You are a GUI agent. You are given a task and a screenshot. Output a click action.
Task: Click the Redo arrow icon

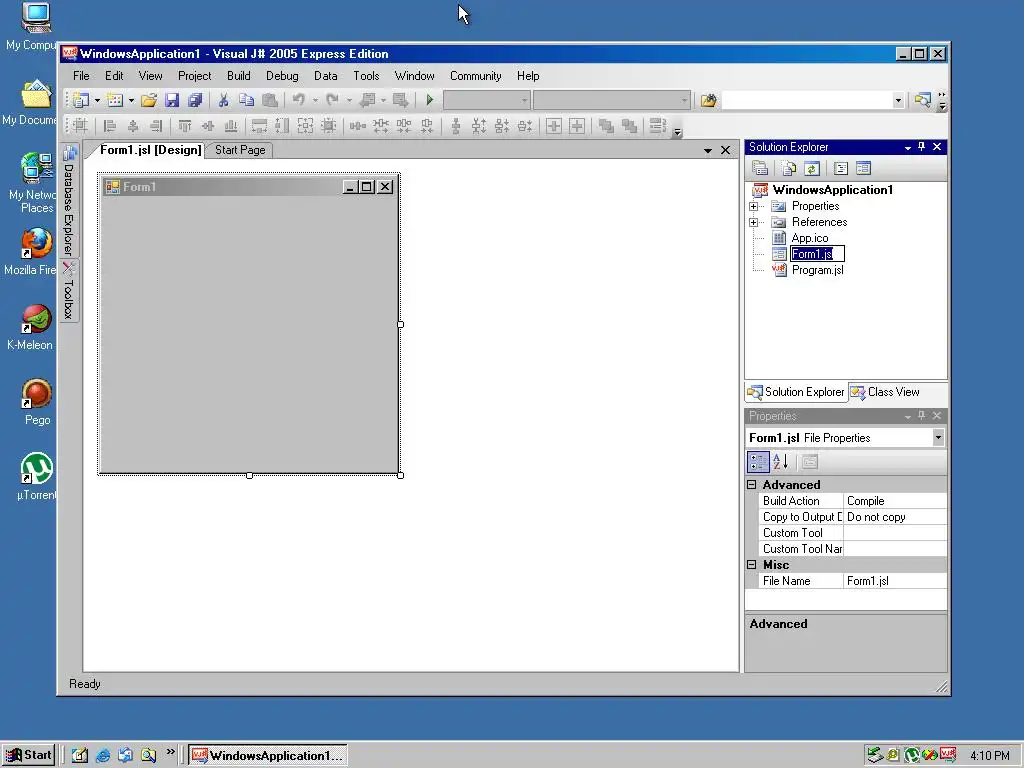click(x=332, y=100)
